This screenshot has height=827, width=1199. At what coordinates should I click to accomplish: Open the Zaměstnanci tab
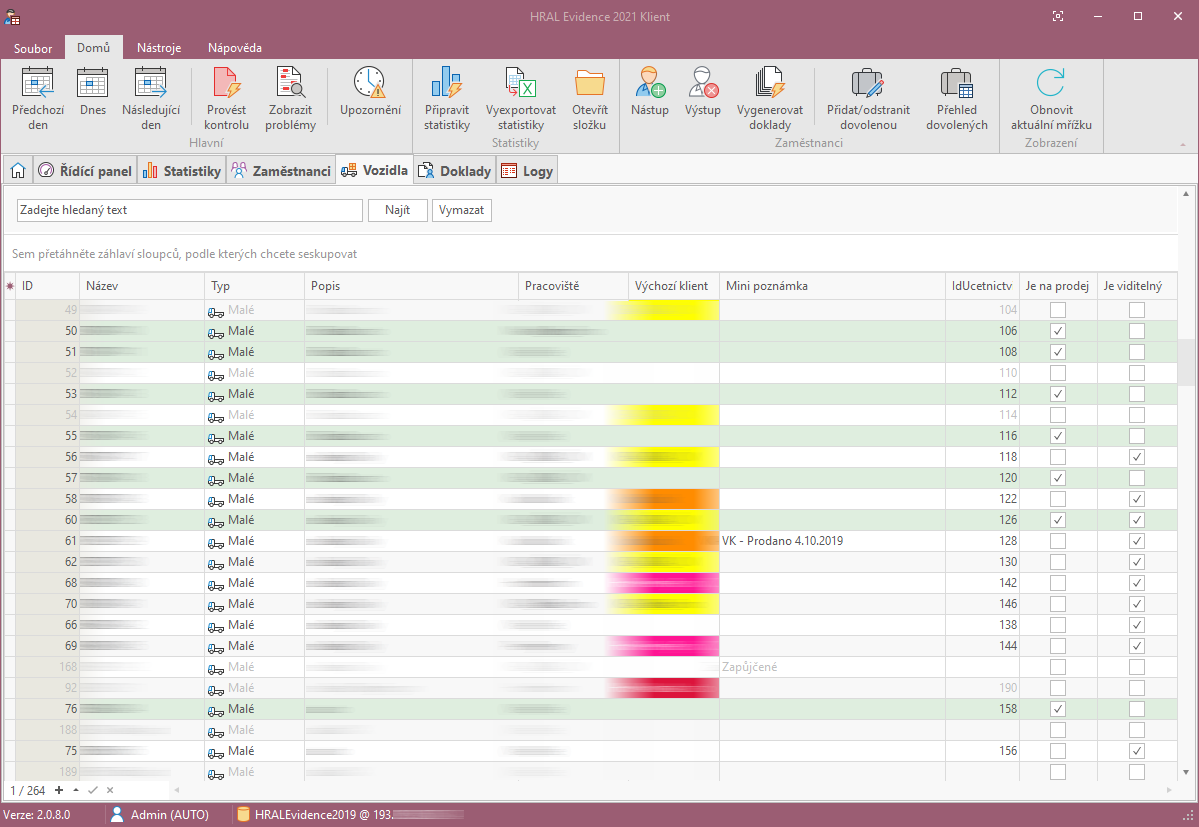[x=281, y=170]
